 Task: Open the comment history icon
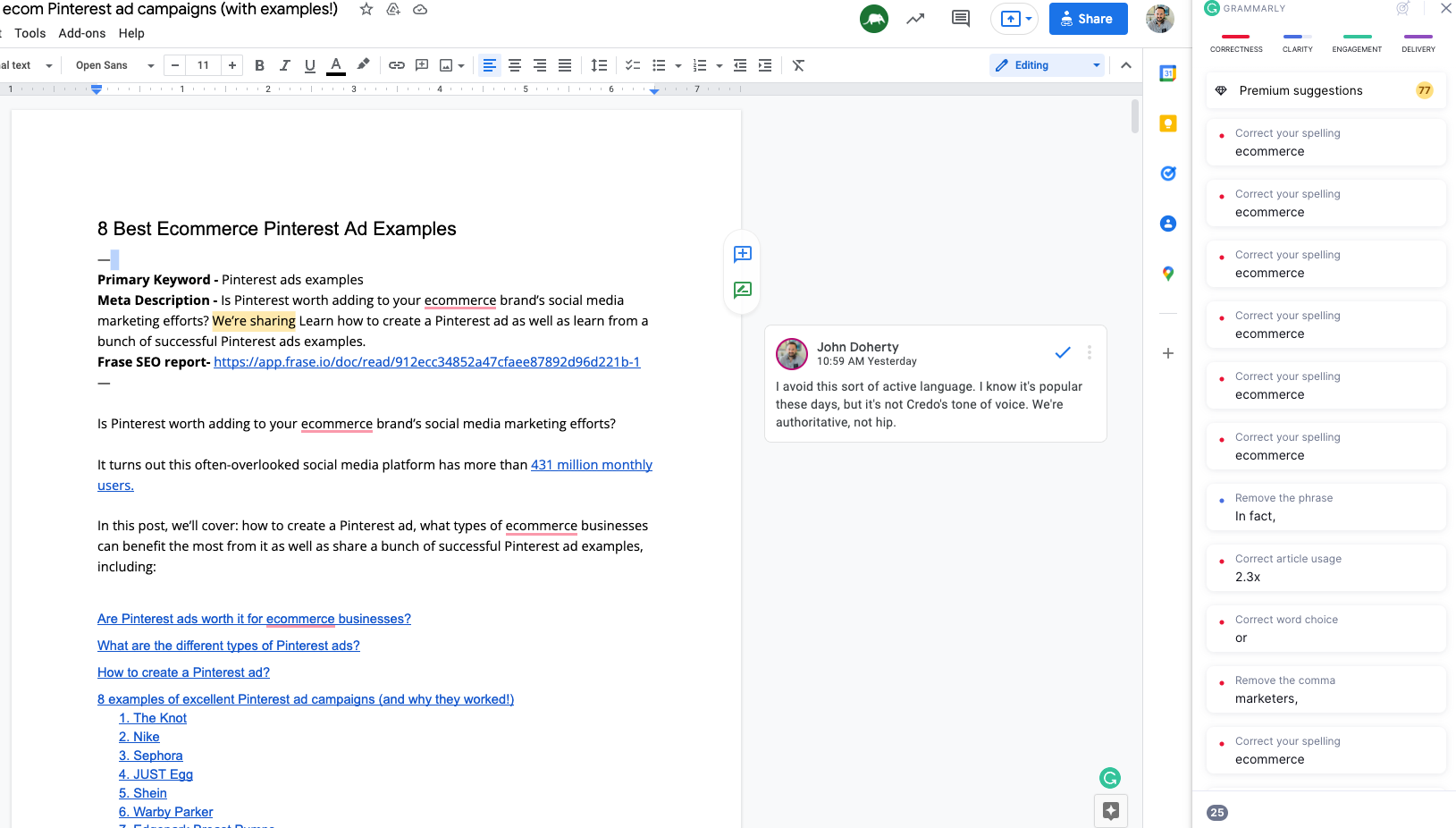tap(960, 18)
